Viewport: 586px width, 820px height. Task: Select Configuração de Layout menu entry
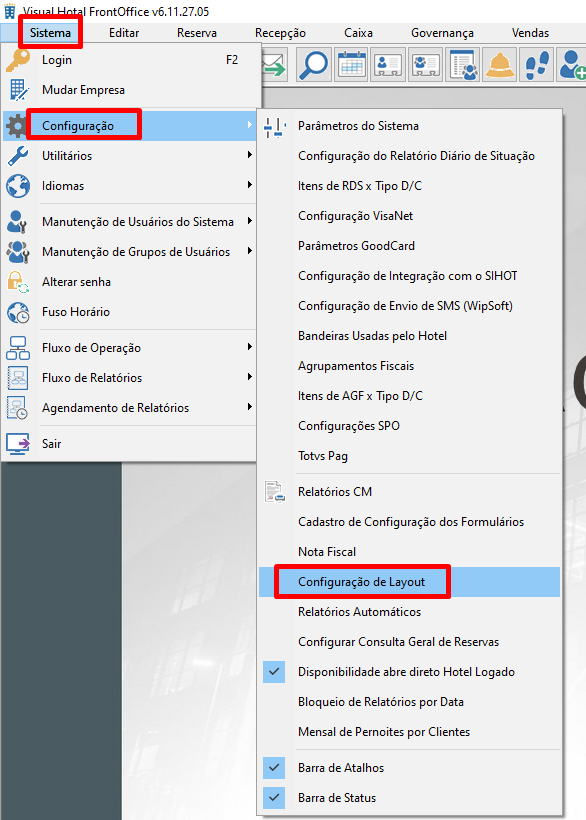[x=409, y=582]
